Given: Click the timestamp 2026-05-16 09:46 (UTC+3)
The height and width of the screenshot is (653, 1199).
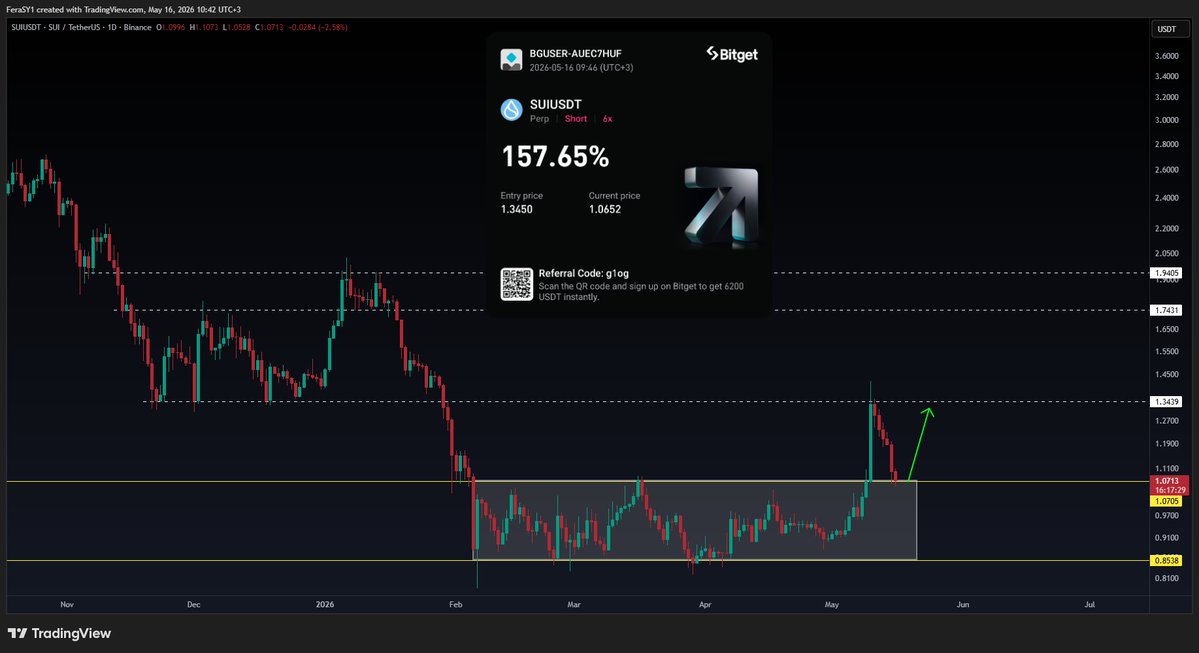Looking at the screenshot, I should (581, 67).
